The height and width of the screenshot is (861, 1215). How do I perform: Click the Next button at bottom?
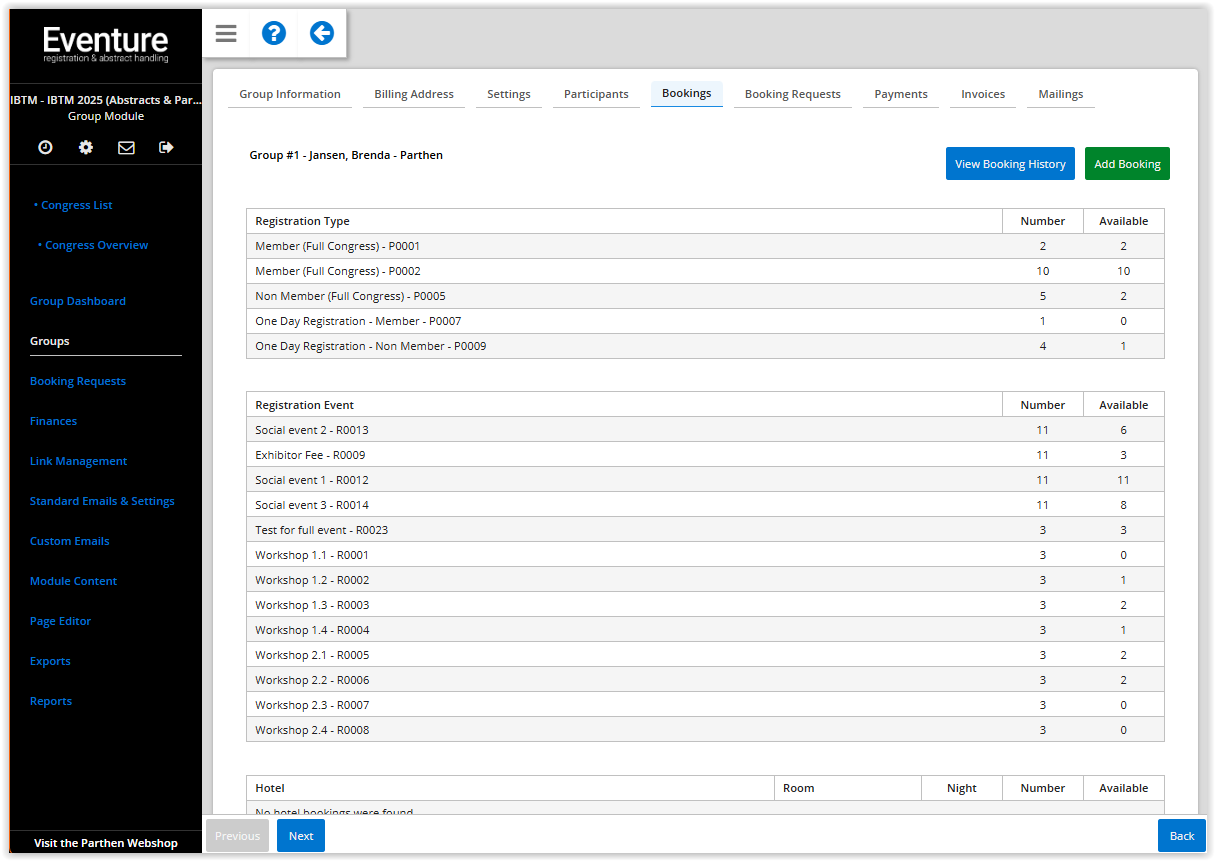click(x=301, y=836)
